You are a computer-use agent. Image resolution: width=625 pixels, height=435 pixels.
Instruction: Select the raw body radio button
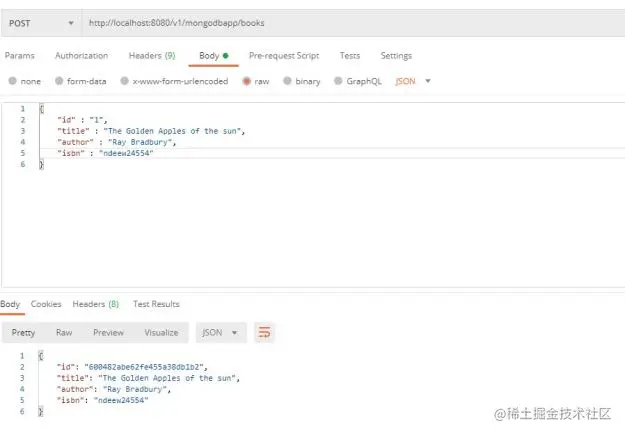coord(246,81)
